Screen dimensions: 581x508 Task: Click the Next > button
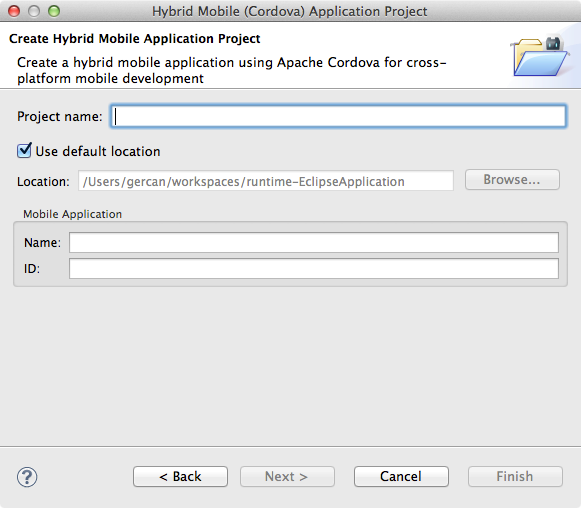point(287,477)
